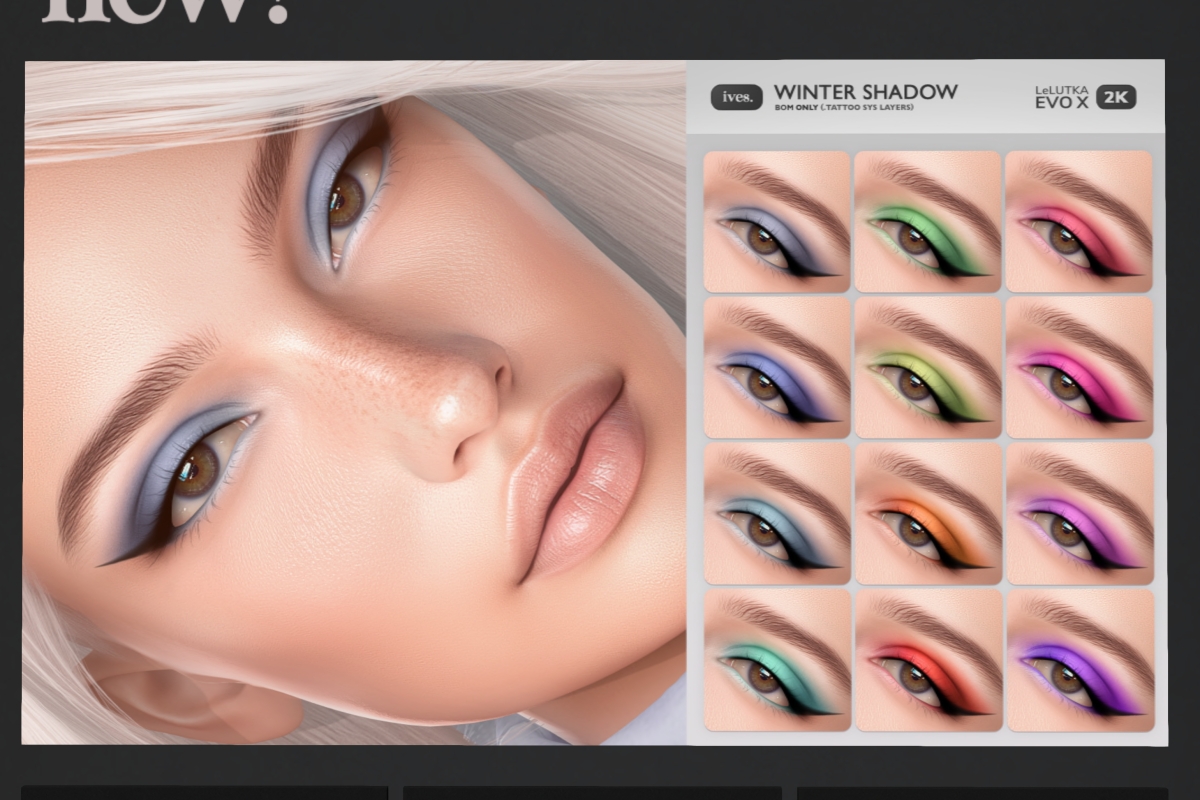Viewport: 1200px width, 800px height.
Task: Pick the hot pink magenta eyeshadow swatch
Action: pyautogui.click(x=1078, y=367)
